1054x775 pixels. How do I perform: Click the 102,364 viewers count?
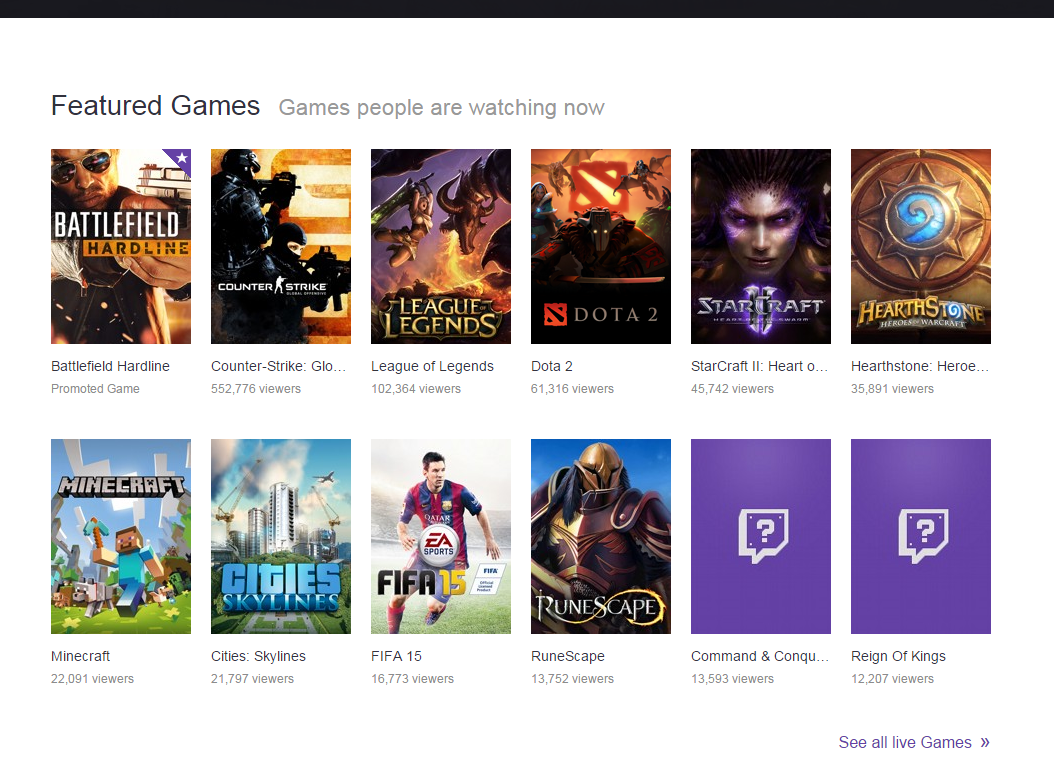coord(416,389)
